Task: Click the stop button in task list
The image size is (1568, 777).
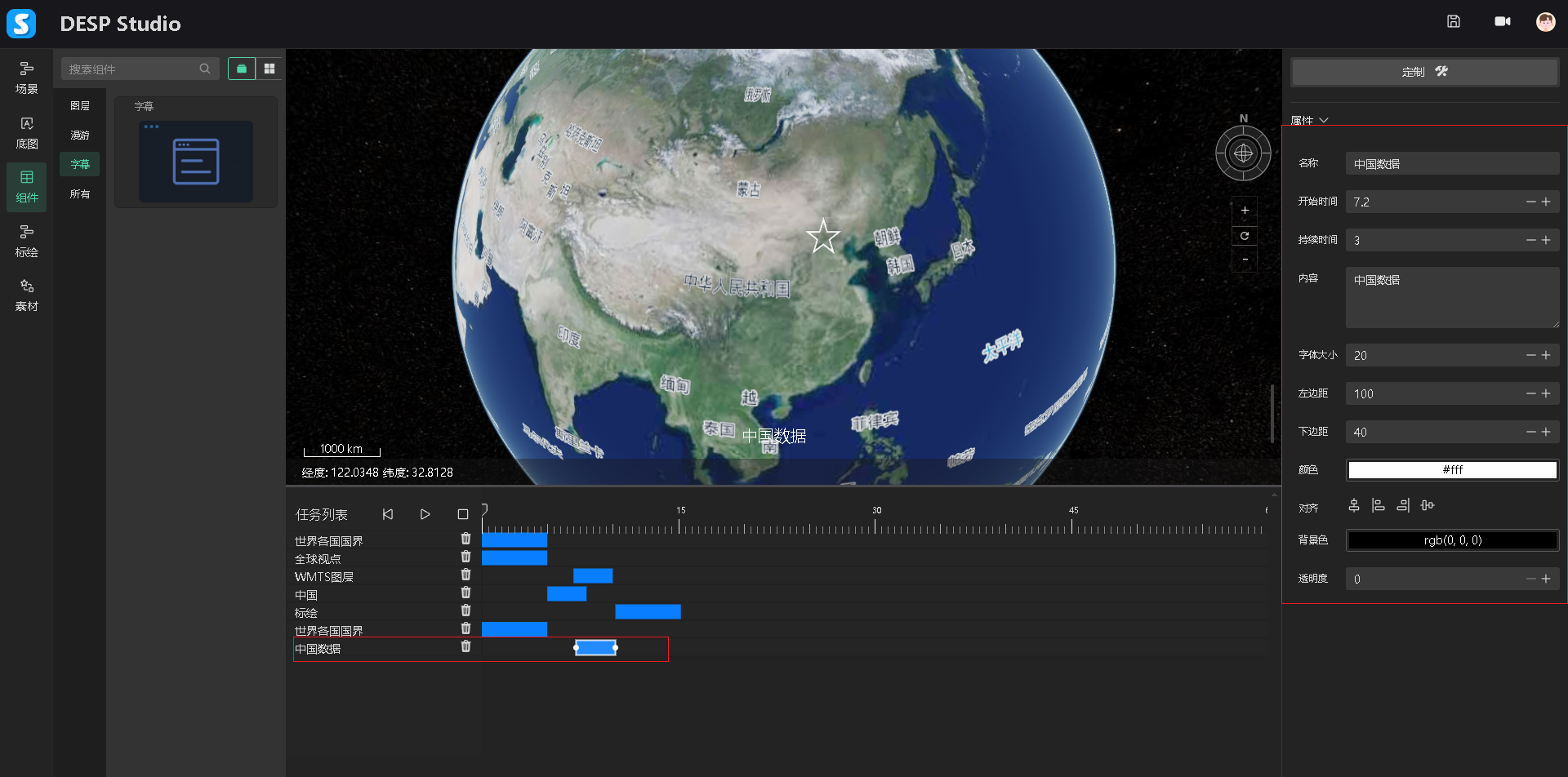Action: [462, 514]
